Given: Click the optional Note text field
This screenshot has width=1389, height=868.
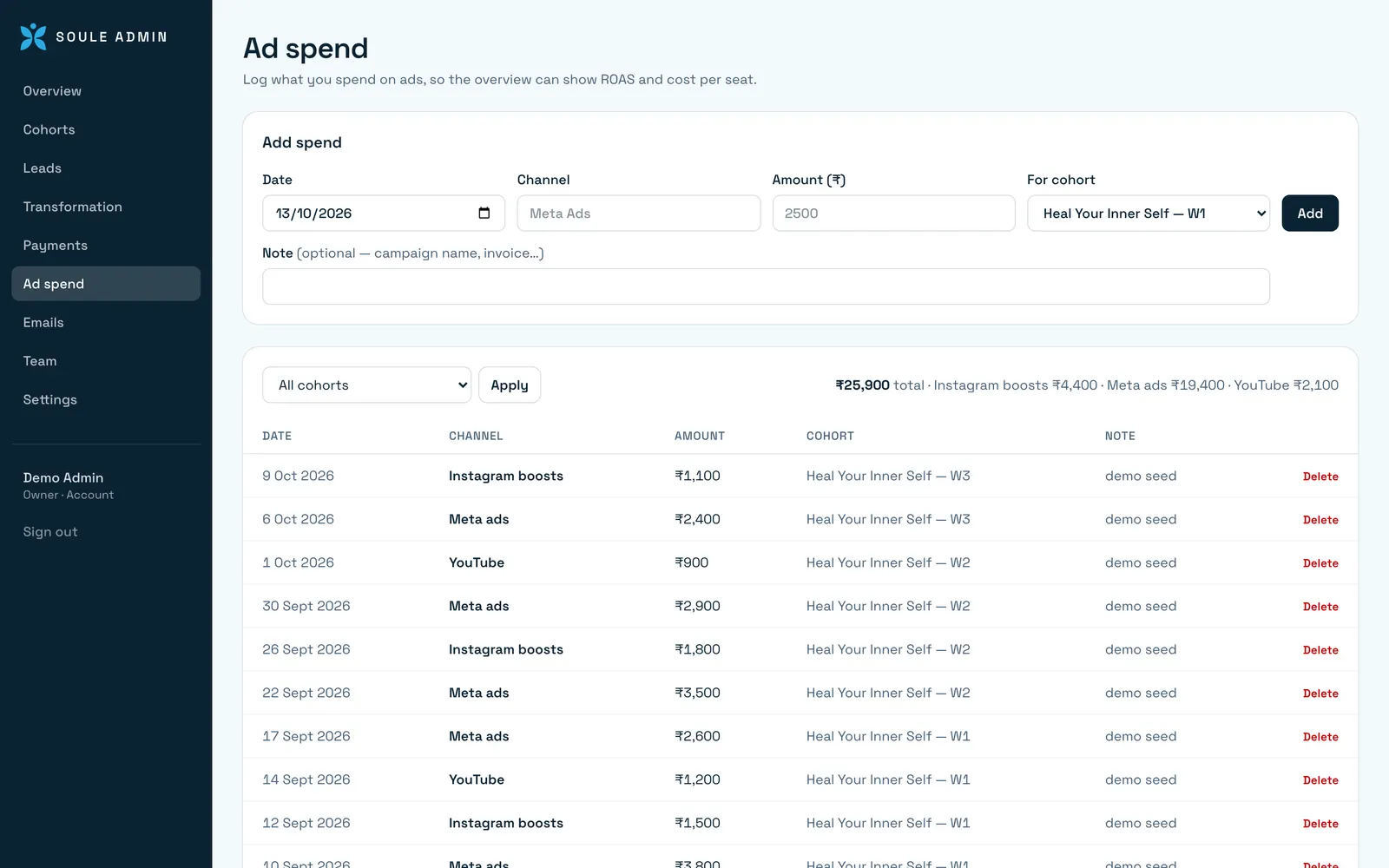Looking at the screenshot, I should point(766,286).
